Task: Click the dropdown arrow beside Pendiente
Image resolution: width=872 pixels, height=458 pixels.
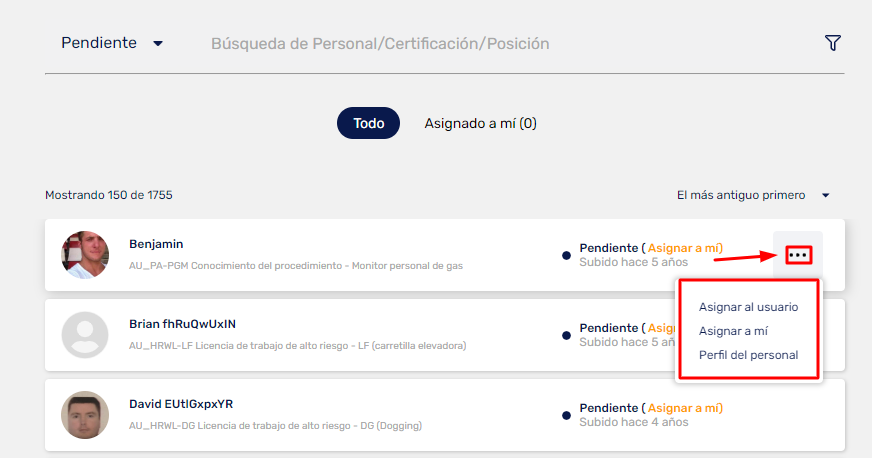Action: tap(158, 43)
